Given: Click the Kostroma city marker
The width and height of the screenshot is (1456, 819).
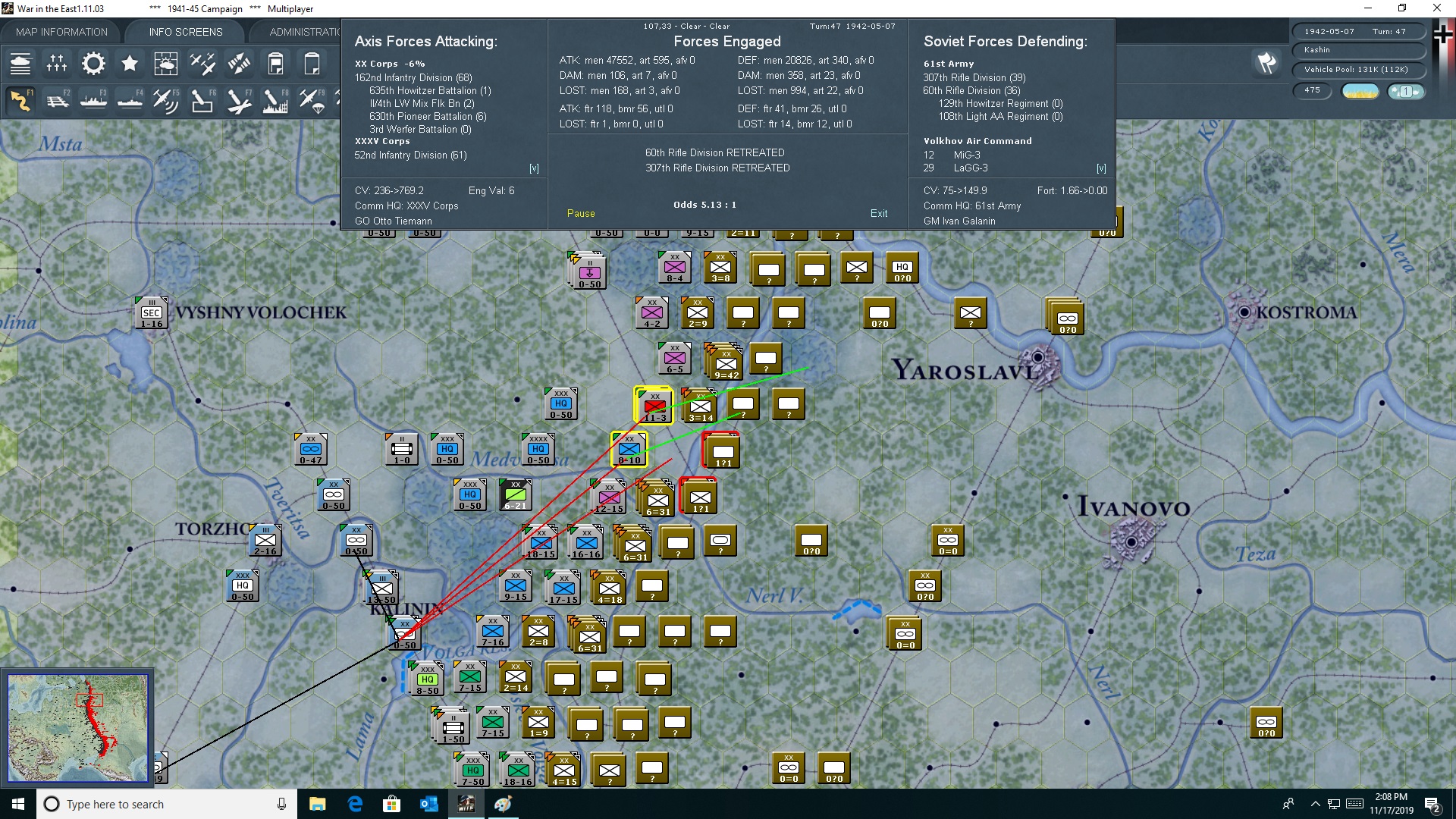Looking at the screenshot, I should tap(1244, 312).
